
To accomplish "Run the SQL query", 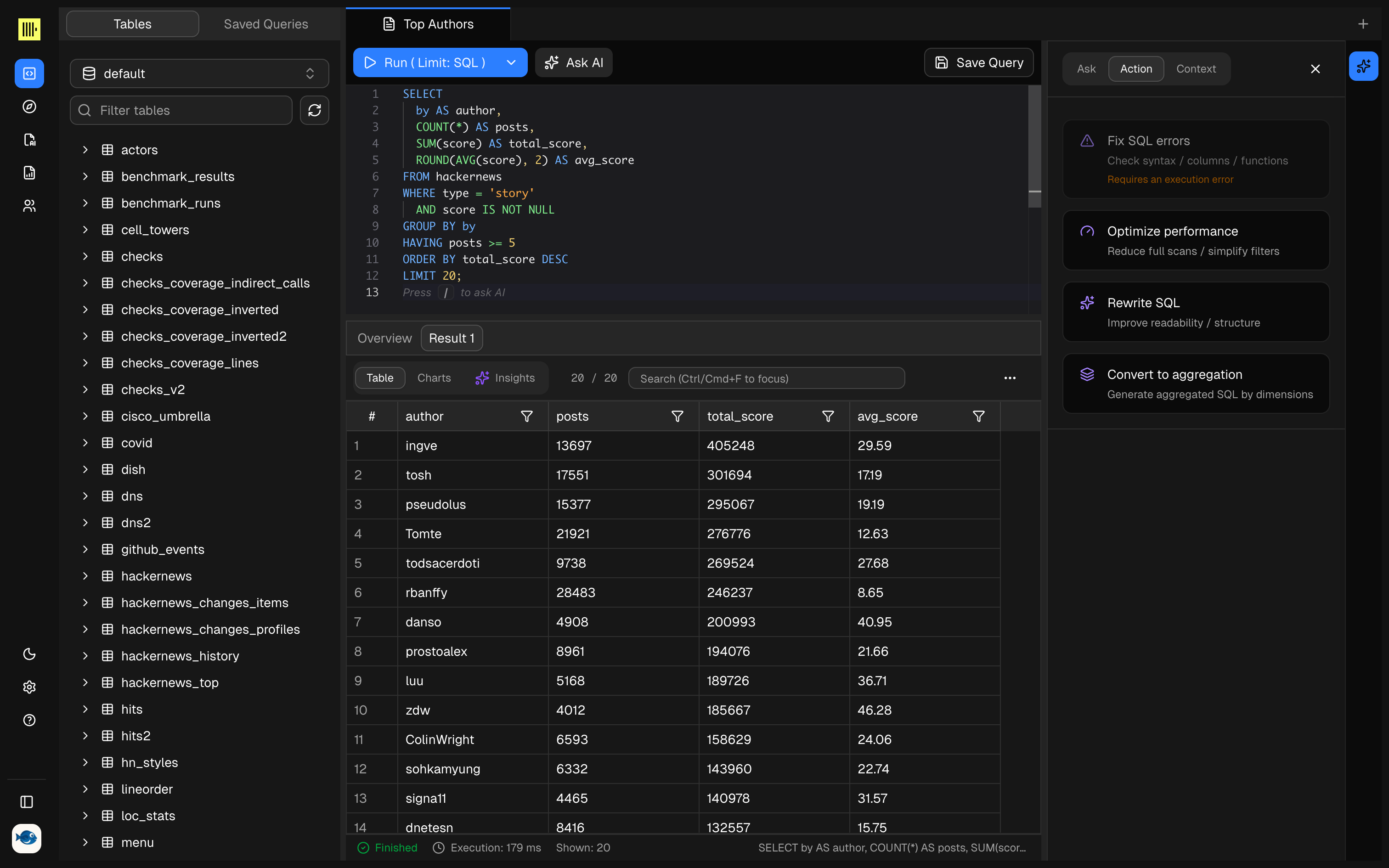I will [x=426, y=62].
